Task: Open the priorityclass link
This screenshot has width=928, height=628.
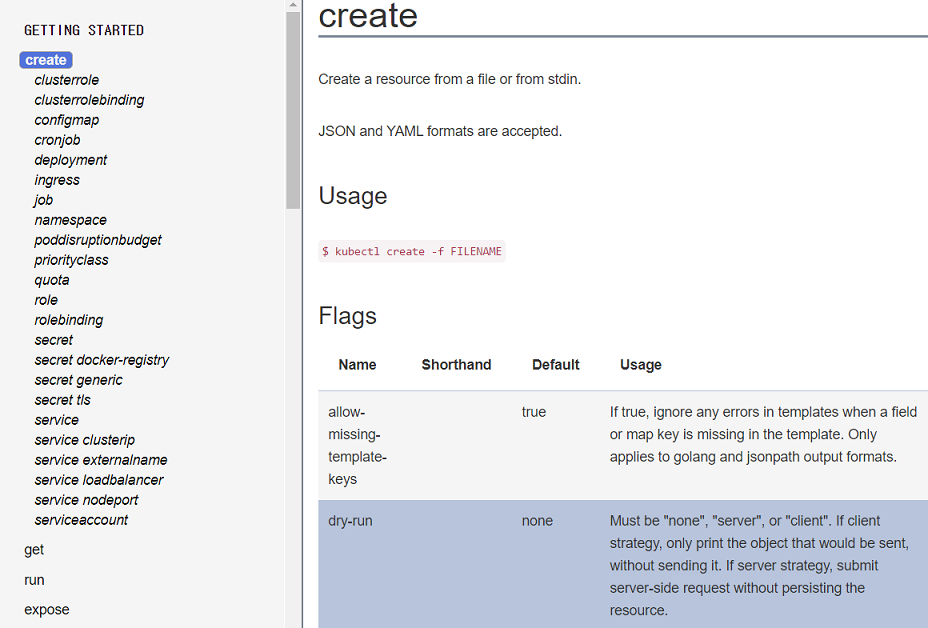Action: [71, 260]
